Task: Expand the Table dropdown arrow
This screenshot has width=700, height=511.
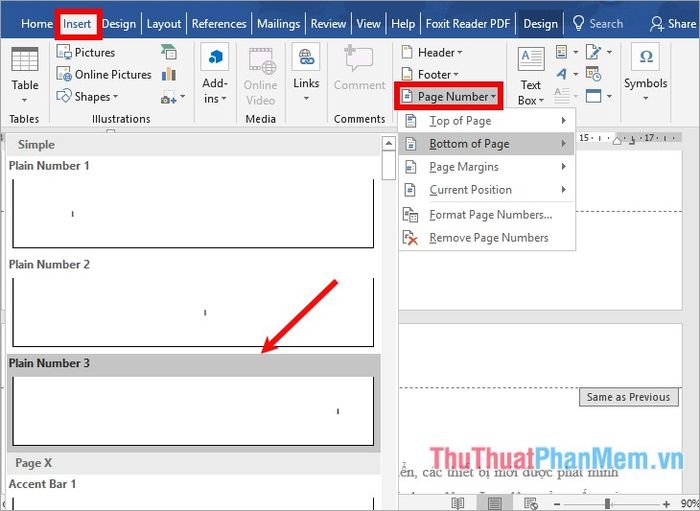Action: click(x=25, y=100)
